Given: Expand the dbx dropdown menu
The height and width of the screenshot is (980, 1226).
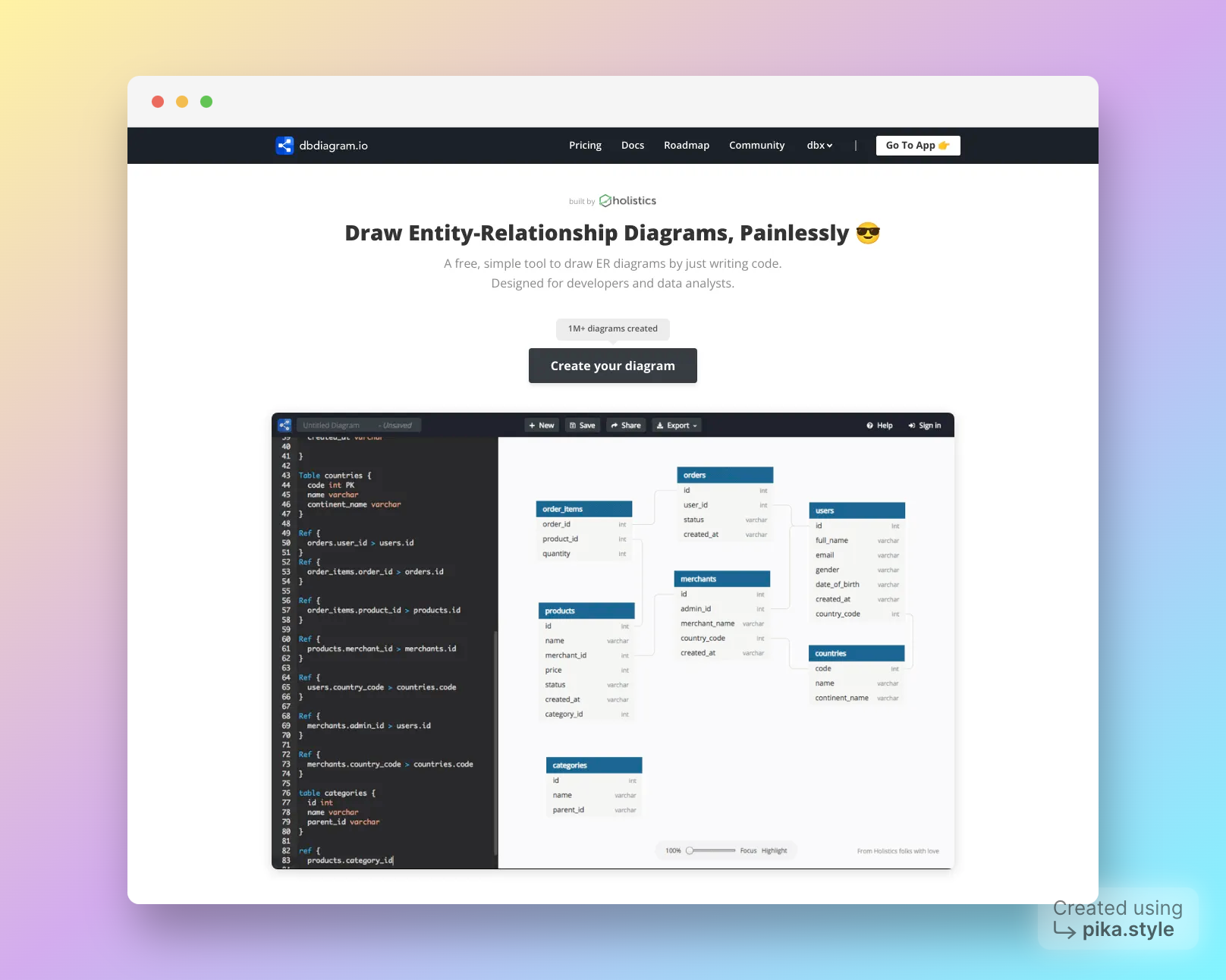Looking at the screenshot, I should (x=819, y=146).
